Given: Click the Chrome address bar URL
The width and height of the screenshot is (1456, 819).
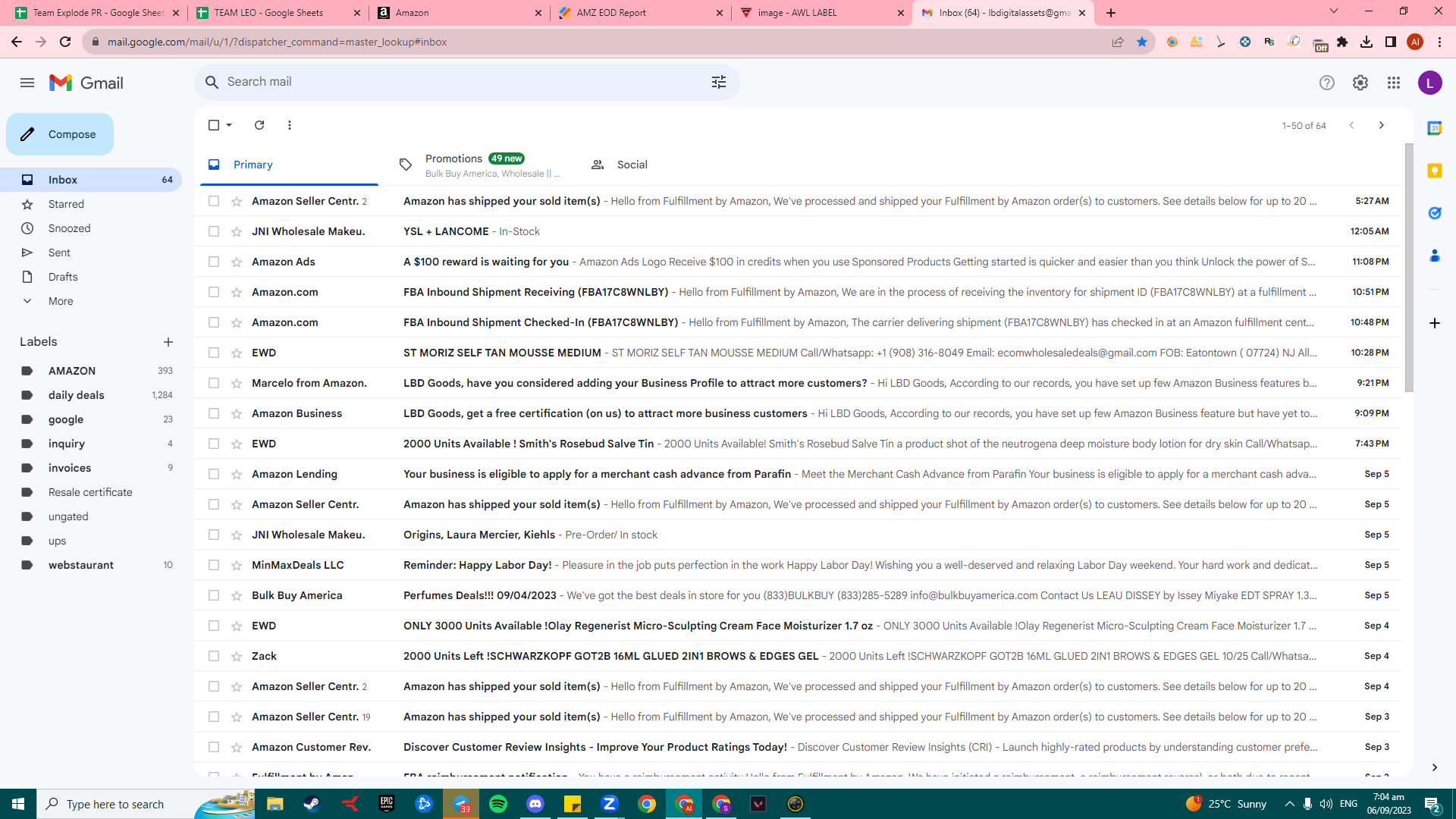Looking at the screenshot, I should [277, 42].
